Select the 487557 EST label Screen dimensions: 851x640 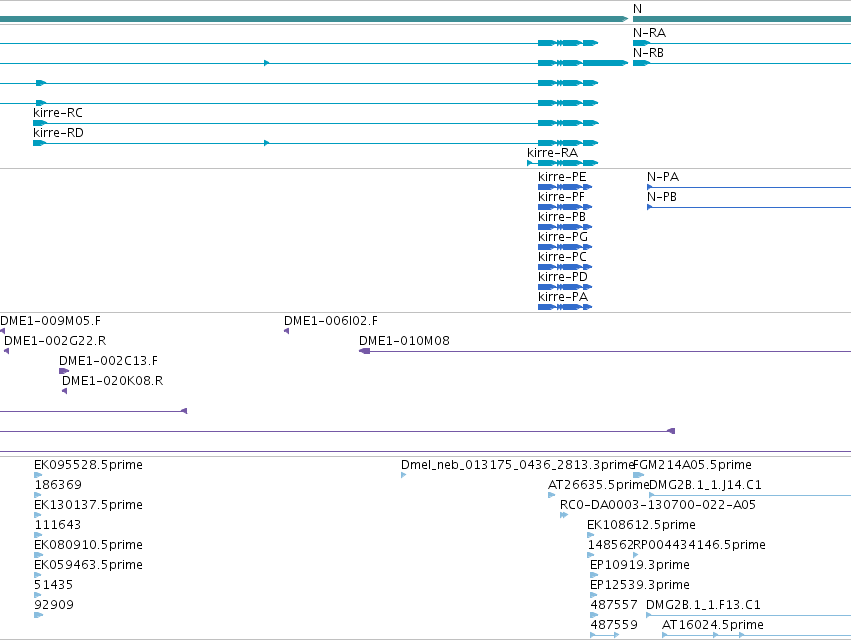pos(614,605)
